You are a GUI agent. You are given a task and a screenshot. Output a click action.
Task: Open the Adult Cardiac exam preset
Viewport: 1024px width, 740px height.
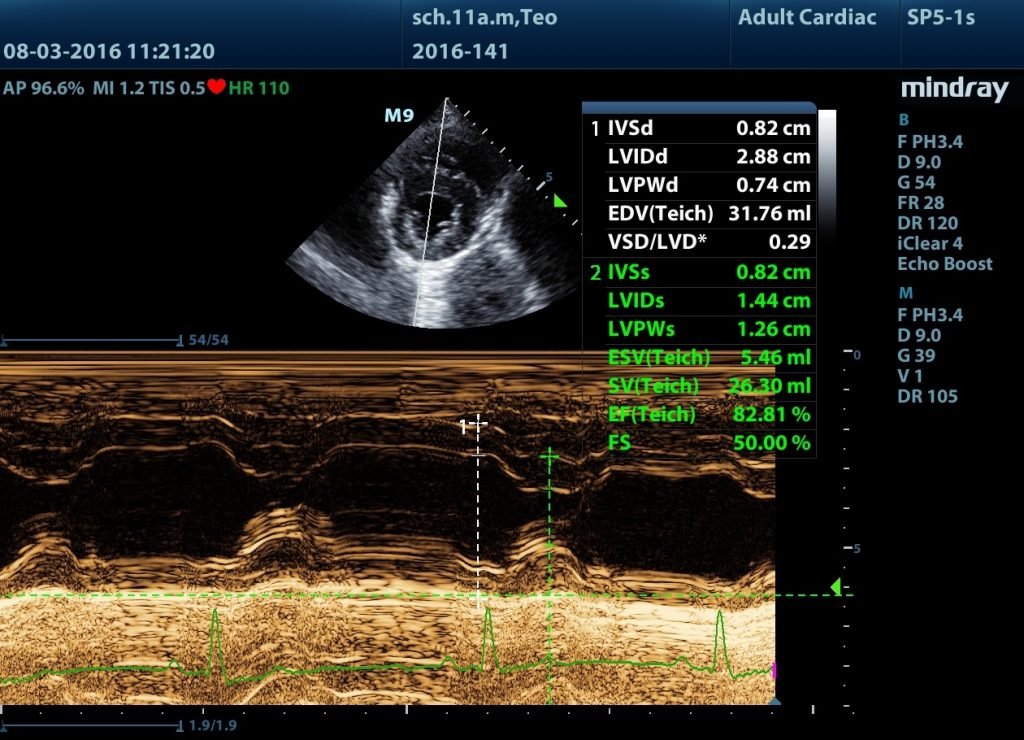pyautogui.click(x=806, y=17)
